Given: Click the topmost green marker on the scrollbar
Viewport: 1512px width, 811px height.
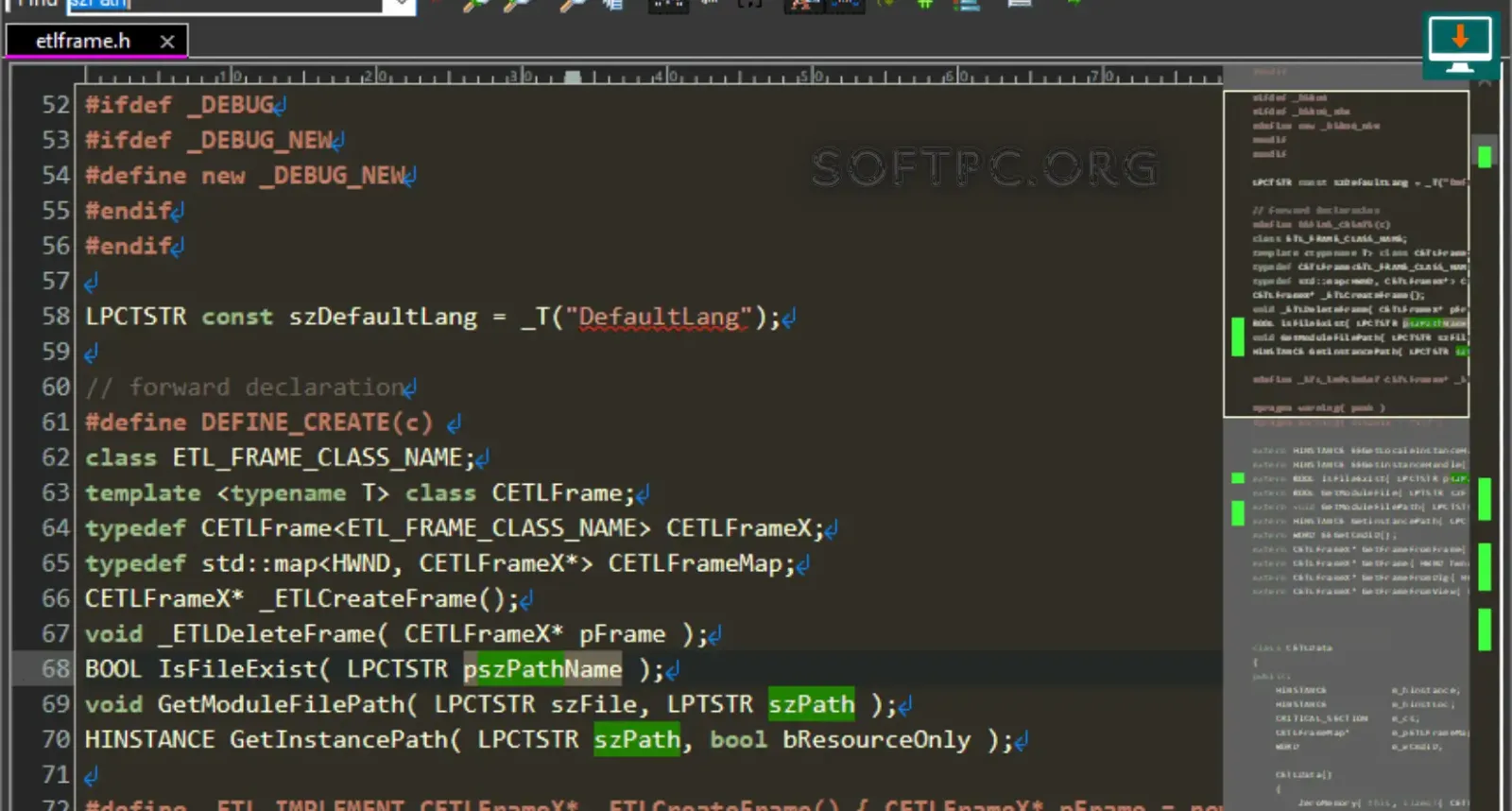Looking at the screenshot, I should point(1485,156).
